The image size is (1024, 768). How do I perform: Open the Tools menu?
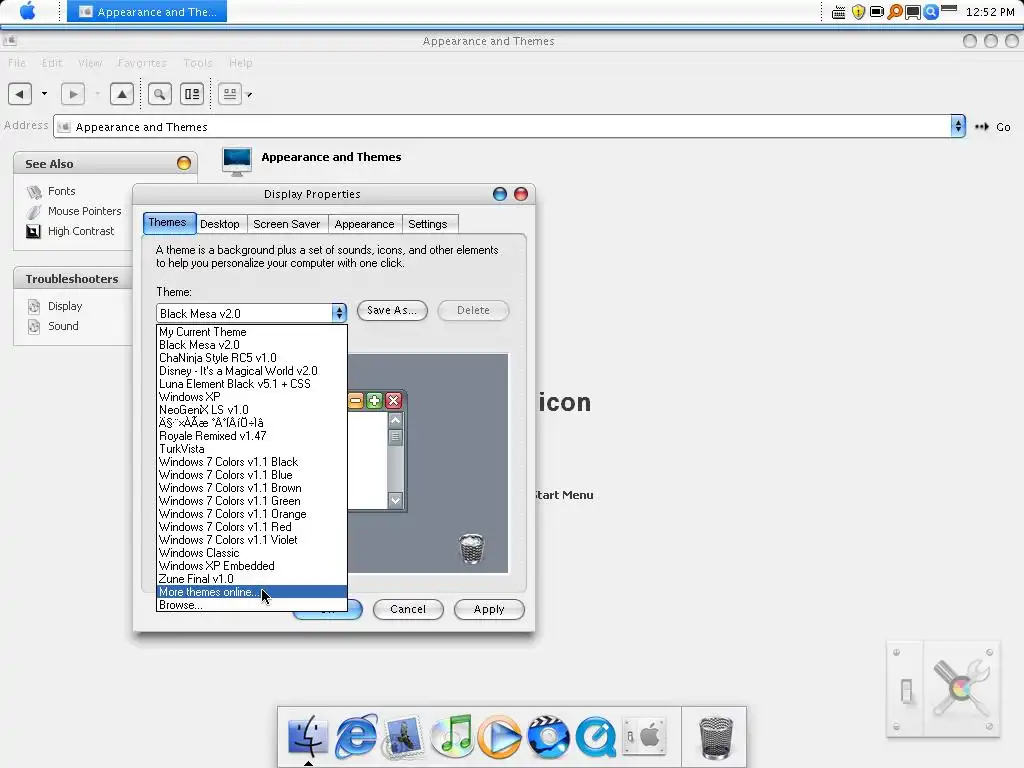pyautogui.click(x=198, y=63)
